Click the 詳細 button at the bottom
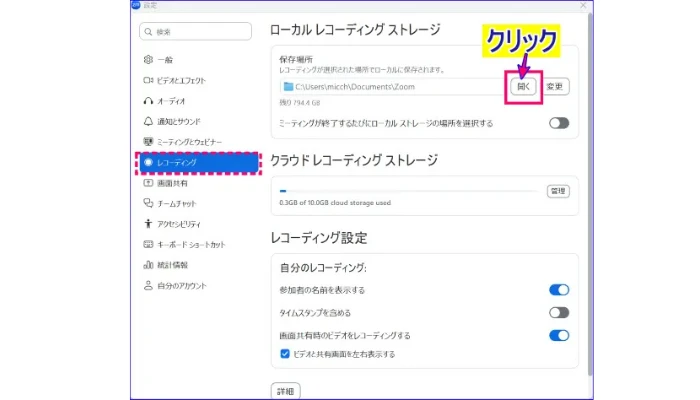700x400 pixels. [286, 391]
